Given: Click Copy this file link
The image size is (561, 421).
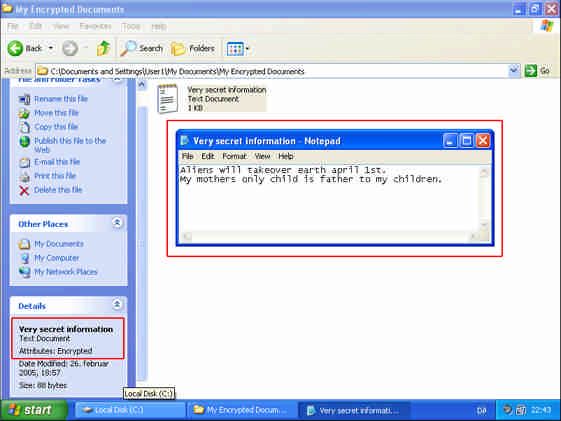Looking at the screenshot, I should pyautogui.click(x=56, y=127).
